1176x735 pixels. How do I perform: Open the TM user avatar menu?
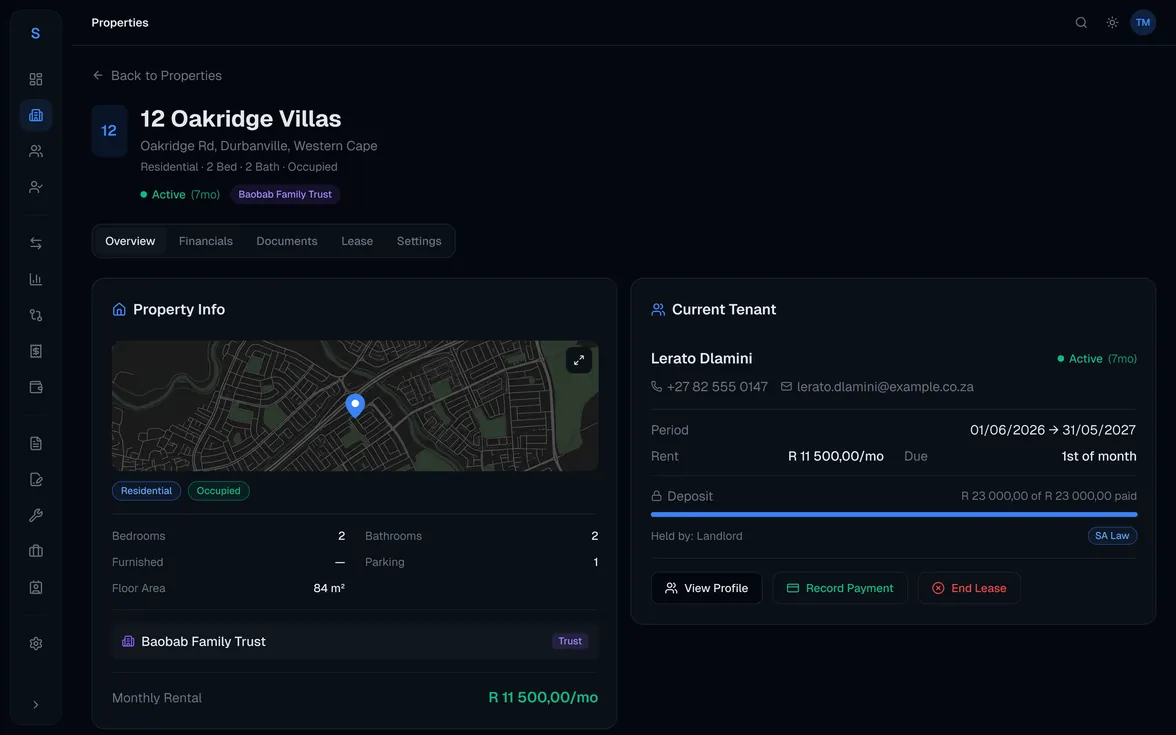point(1143,22)
